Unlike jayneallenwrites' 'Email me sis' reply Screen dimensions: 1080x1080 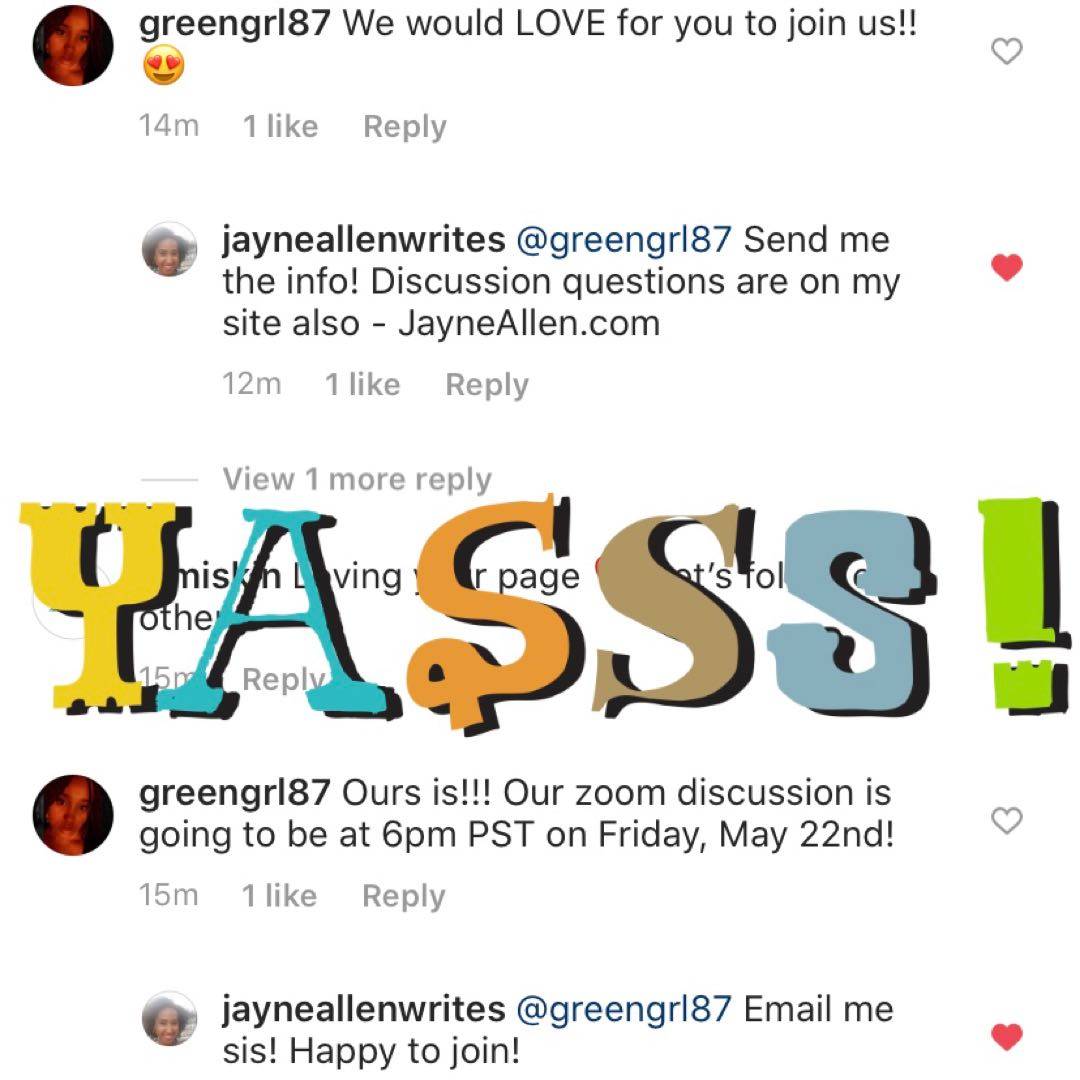coord(1006,1037)
